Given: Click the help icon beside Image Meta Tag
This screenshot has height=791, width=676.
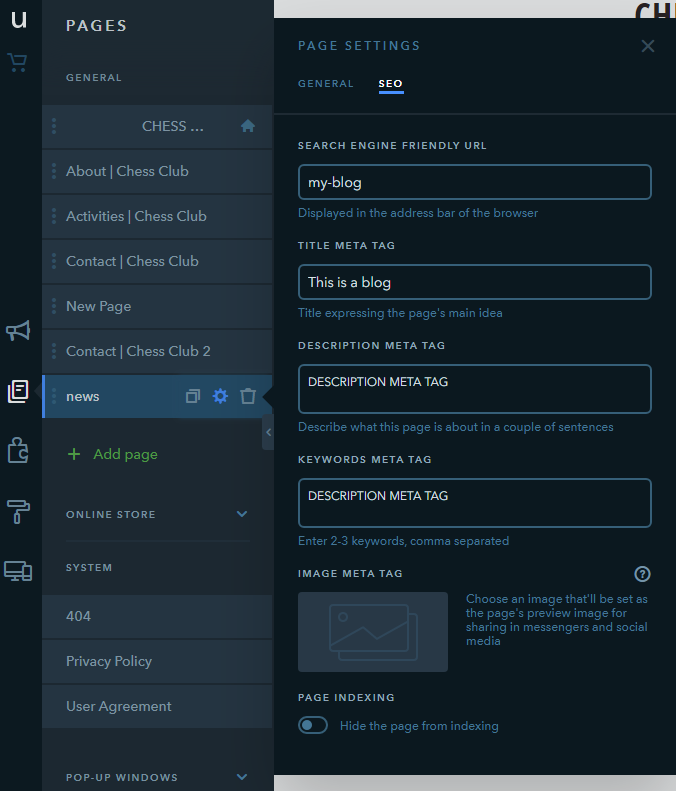Looking at the screenshot, I should click(643, 574).
